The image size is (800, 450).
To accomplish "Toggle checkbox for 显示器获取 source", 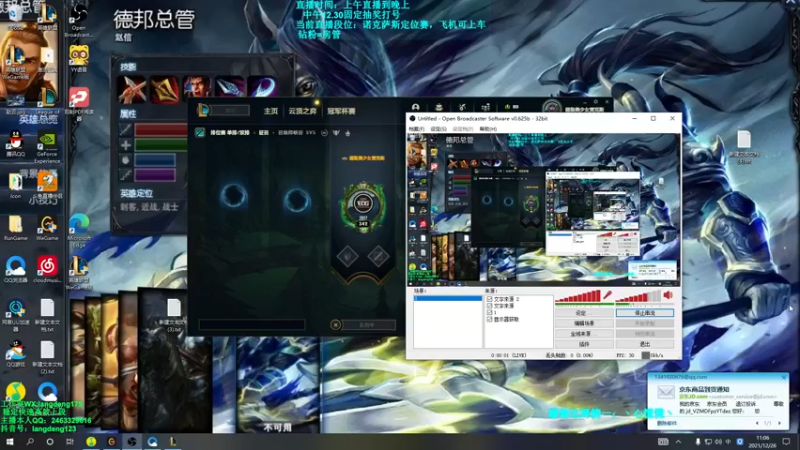I will tap(489, 319).
